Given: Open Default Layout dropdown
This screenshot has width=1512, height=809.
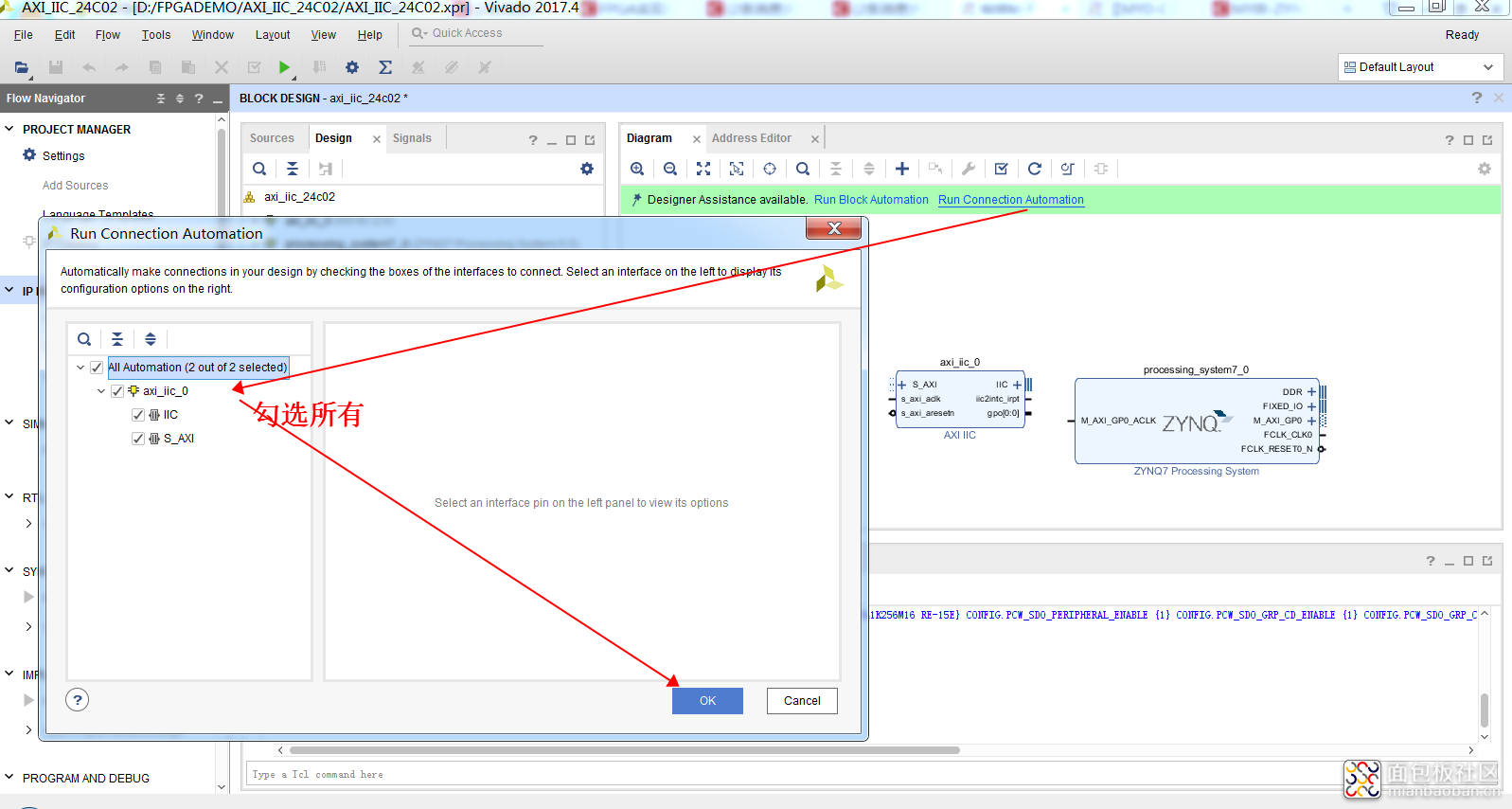Looking at the screenshot, I should coord(1420,67).
